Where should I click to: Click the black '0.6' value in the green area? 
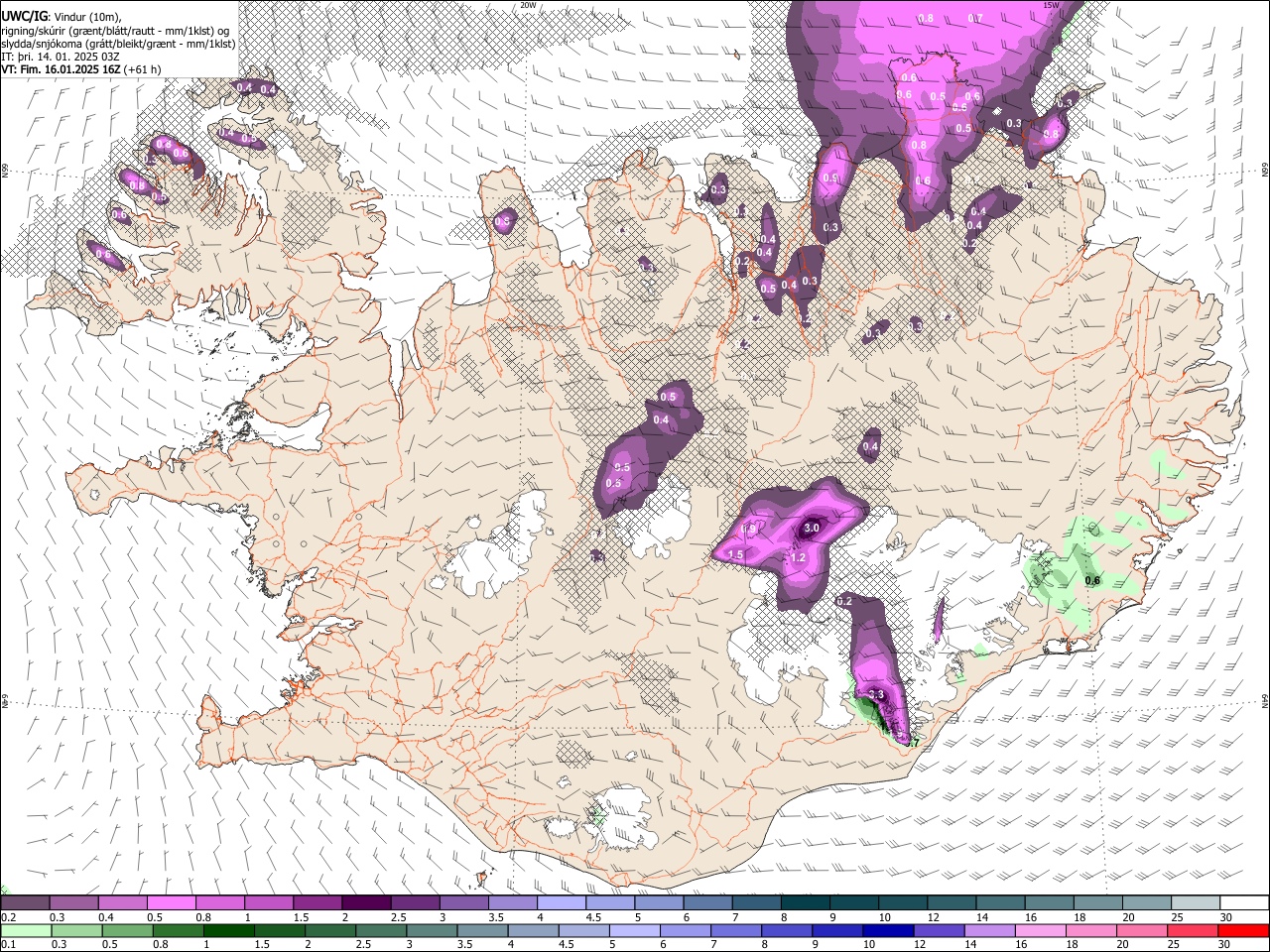pyautogui.click(x=1093, y=580)
